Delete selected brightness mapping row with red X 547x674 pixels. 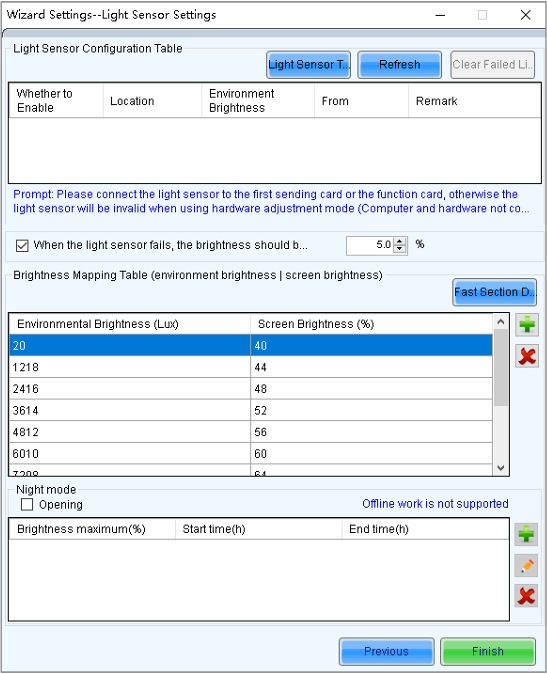pyautogui.click(x=527, y=356)
